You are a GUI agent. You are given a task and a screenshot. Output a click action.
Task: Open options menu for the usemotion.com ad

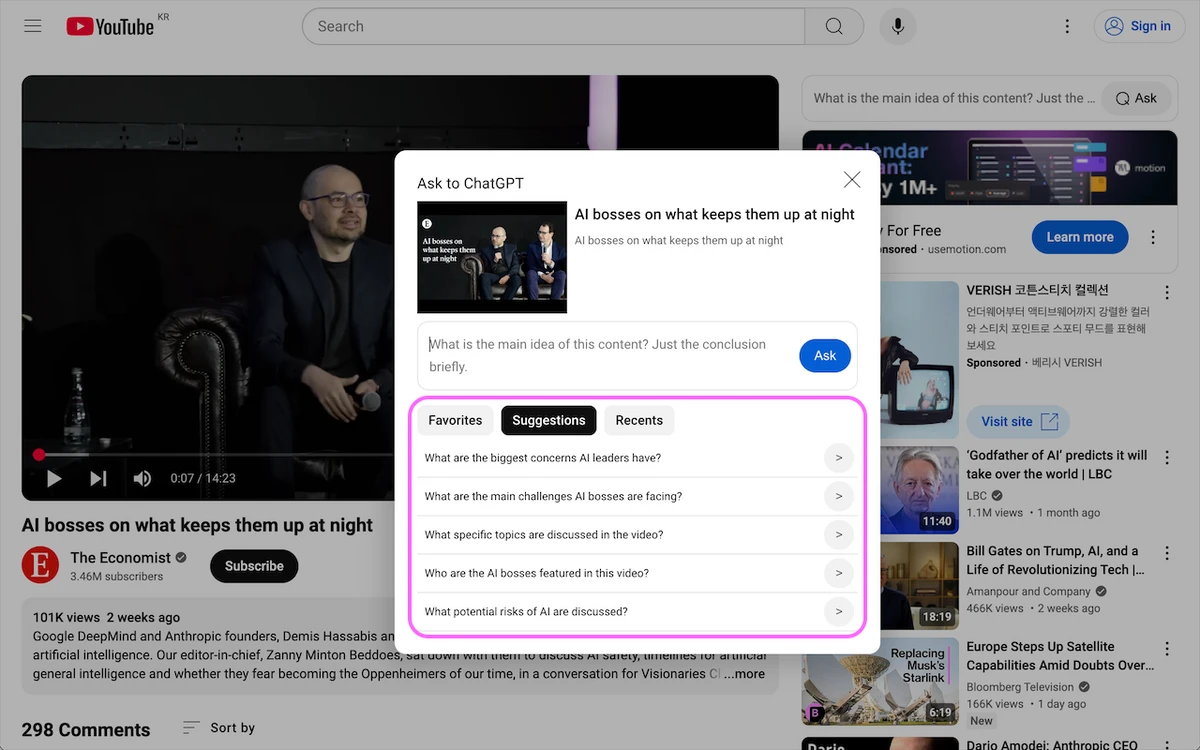[1153, 238]
